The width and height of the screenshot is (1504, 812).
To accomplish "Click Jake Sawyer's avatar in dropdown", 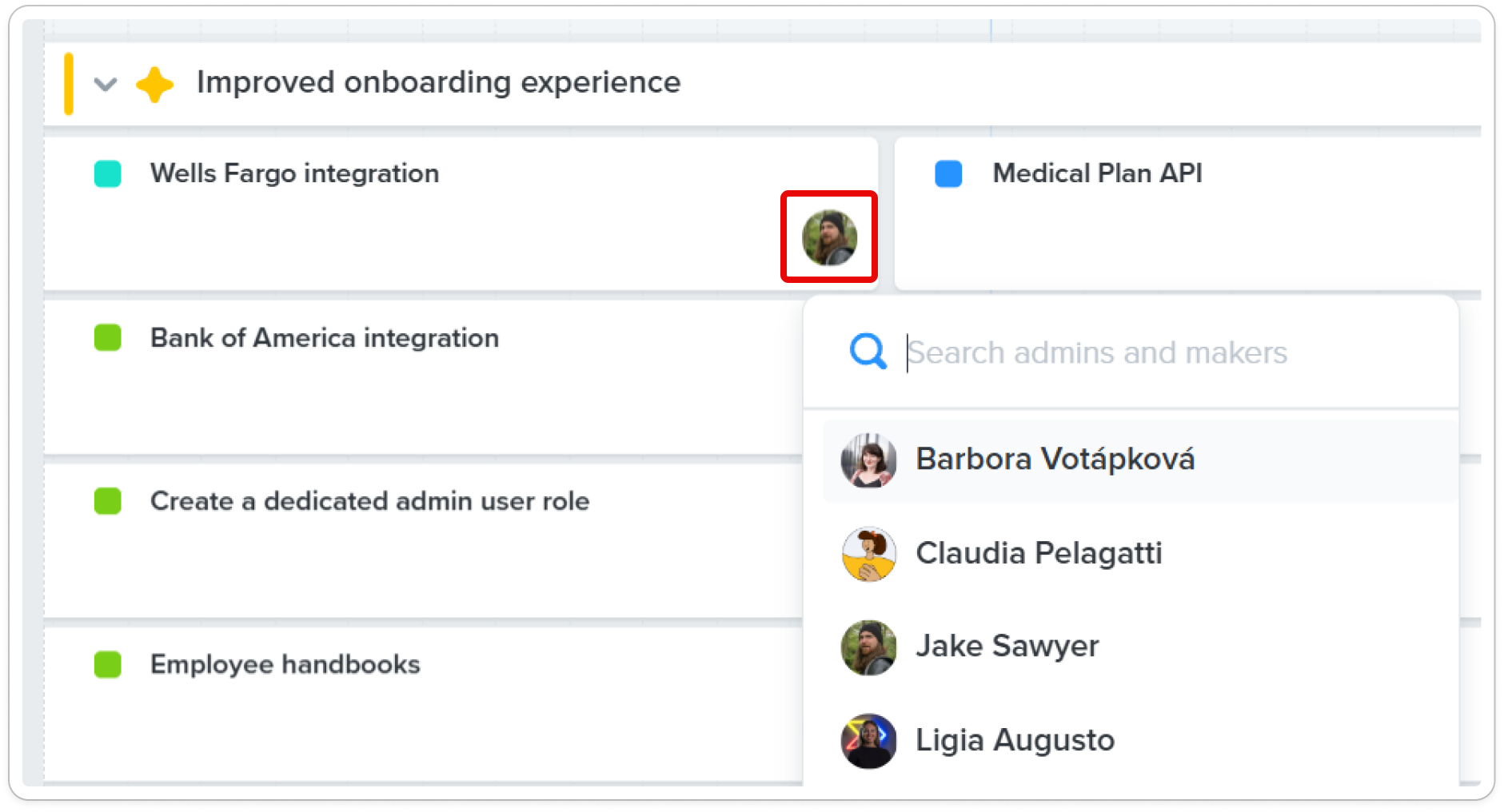I will (x=868, y=647).
